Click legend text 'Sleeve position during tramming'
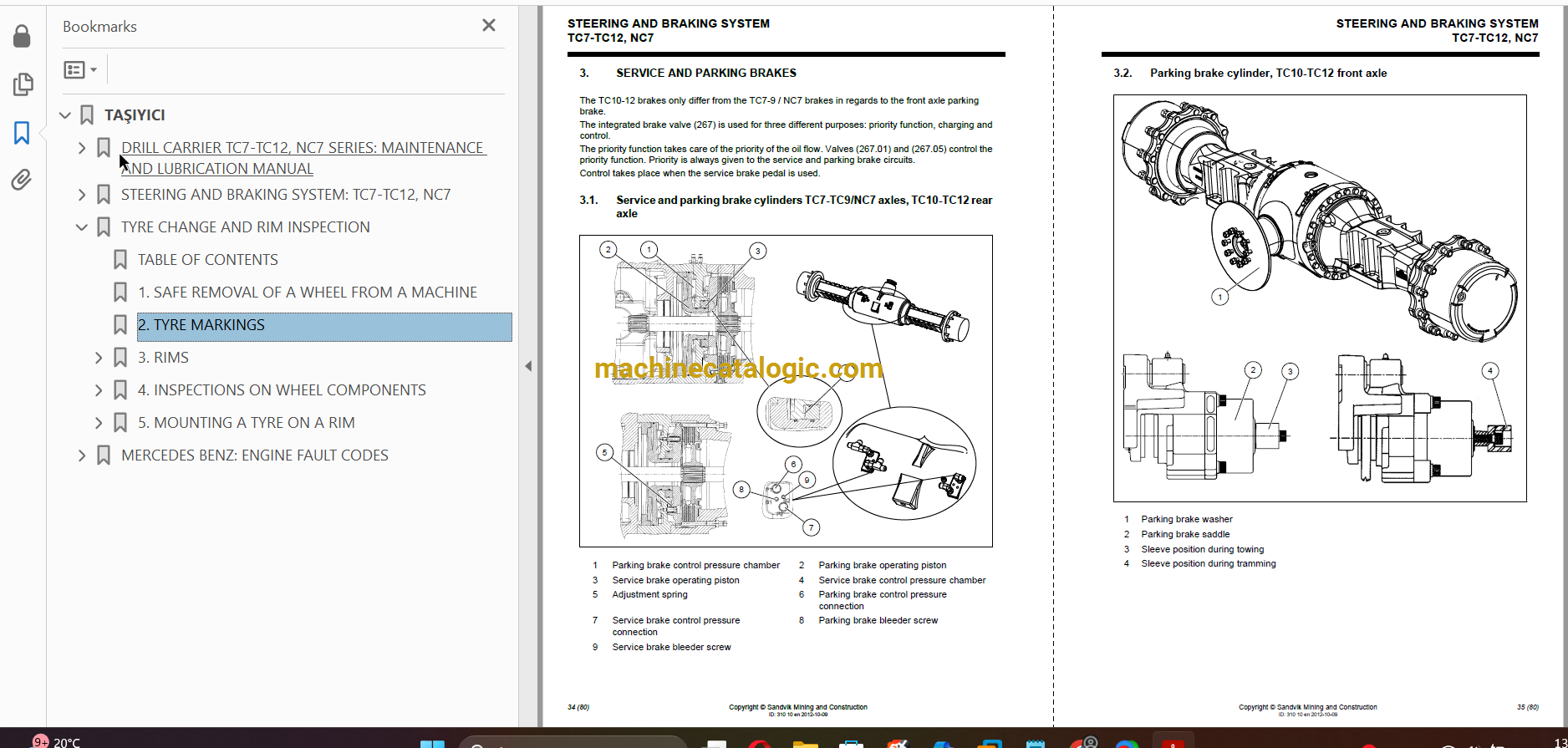 [x=1209, y=563]
